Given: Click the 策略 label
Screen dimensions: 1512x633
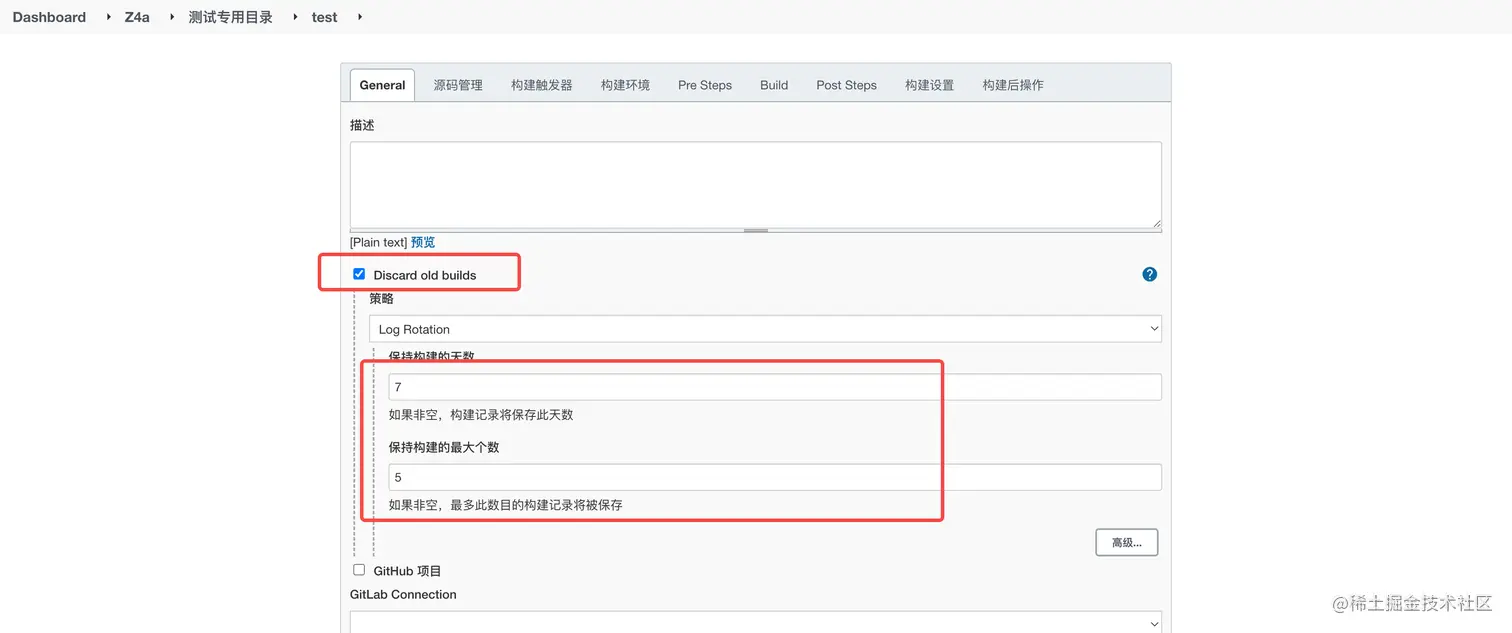Looking at the screenshot, I should [x=381, y=298].
